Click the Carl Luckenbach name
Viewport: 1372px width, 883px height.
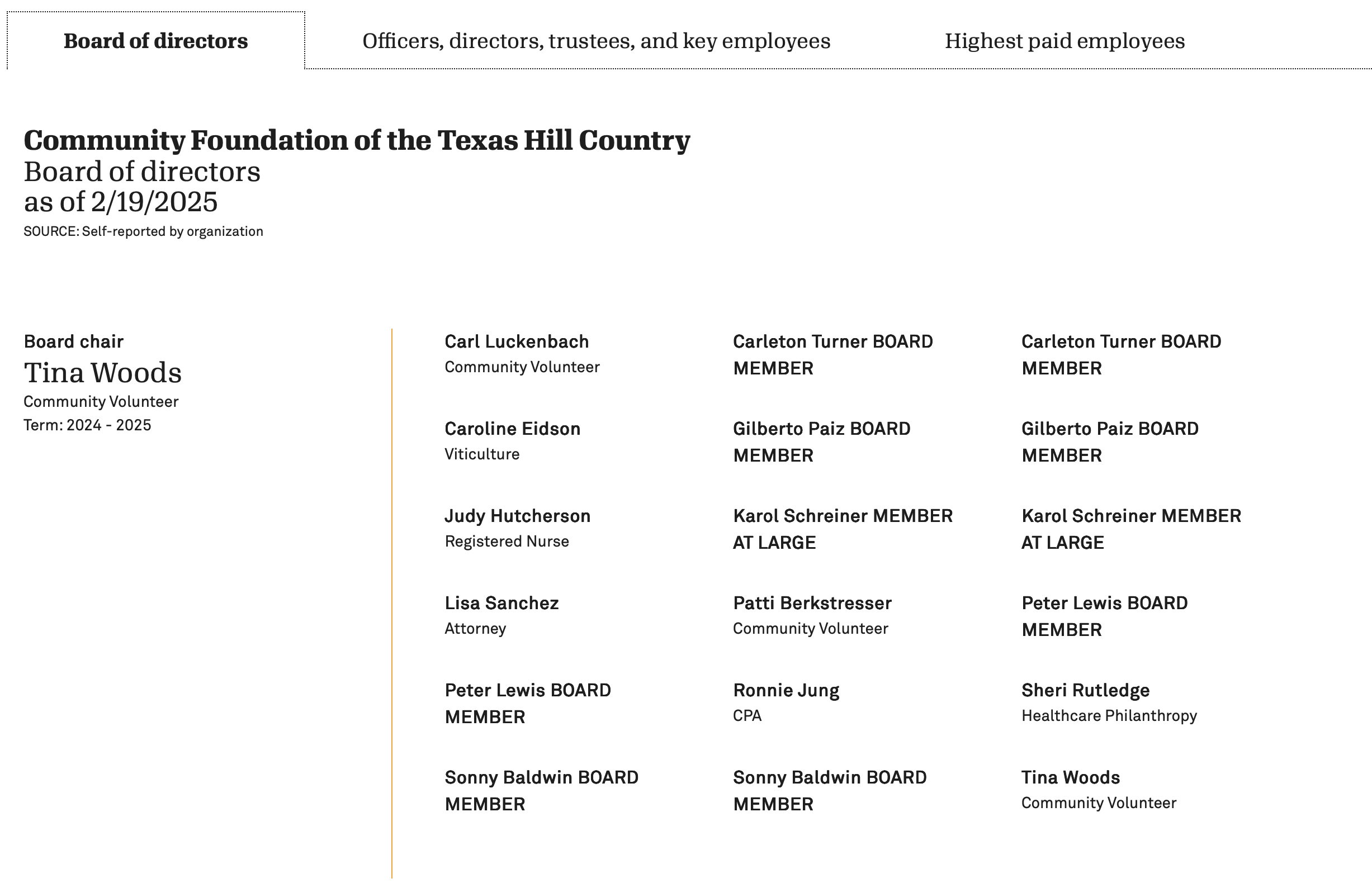pyautogui.click(x=517, y=341)
